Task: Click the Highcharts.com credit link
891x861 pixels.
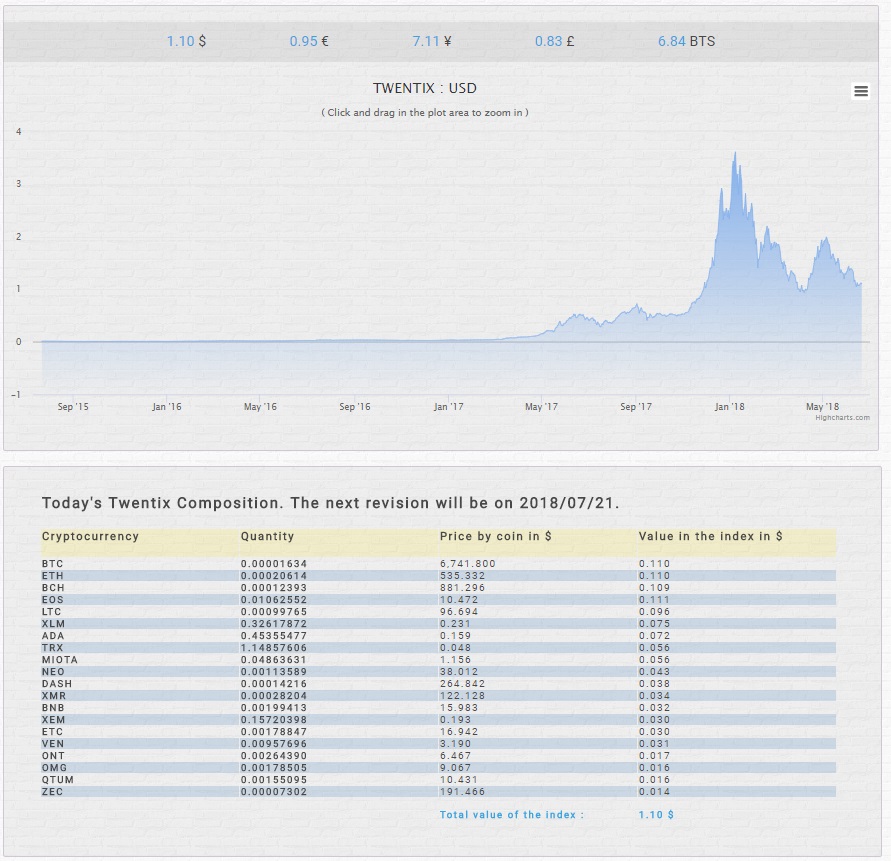Action: click(842, 417)
